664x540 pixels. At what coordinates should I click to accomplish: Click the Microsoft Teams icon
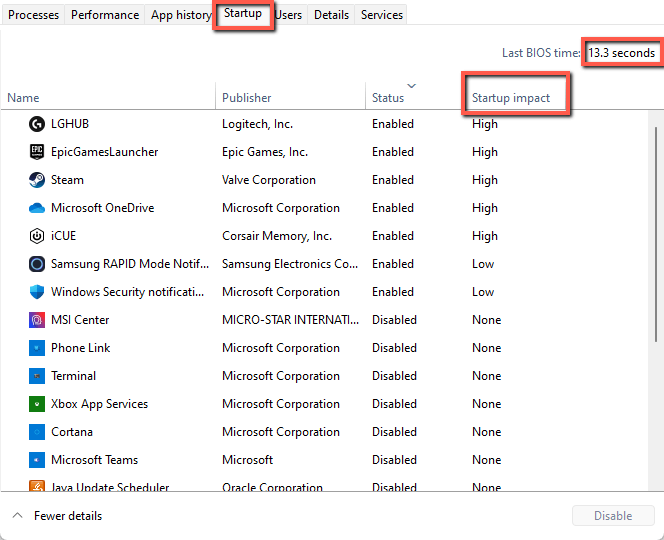(37, 460)
